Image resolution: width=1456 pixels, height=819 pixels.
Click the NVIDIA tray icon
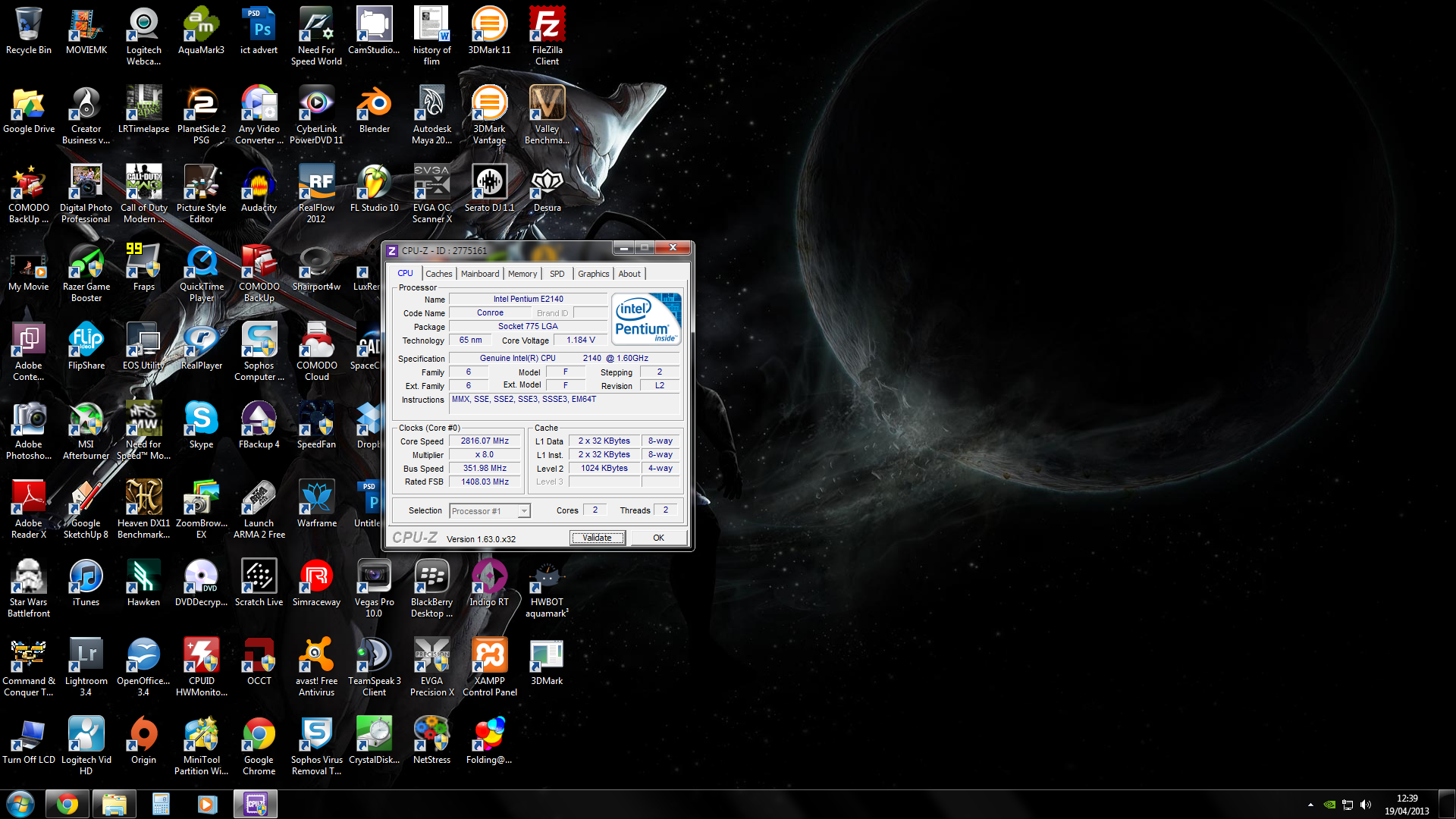[1329, 805]
